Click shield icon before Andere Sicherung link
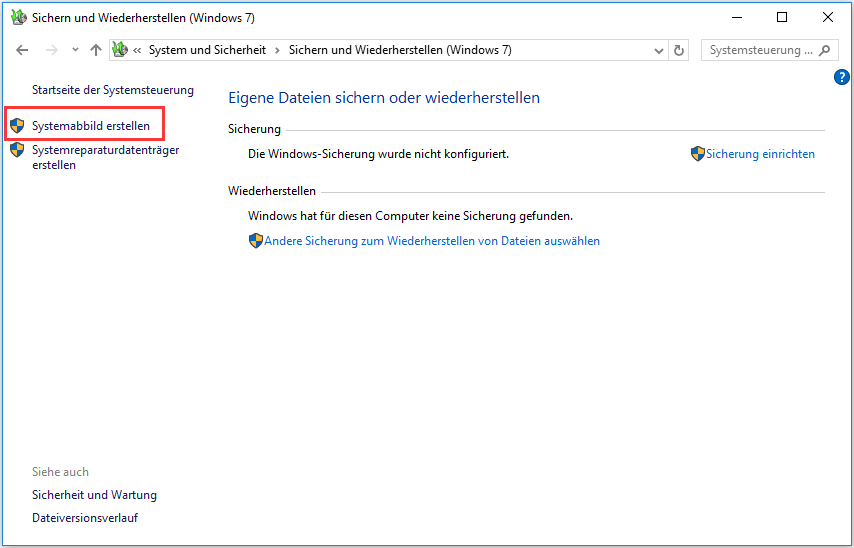 (x=255, y=241)
